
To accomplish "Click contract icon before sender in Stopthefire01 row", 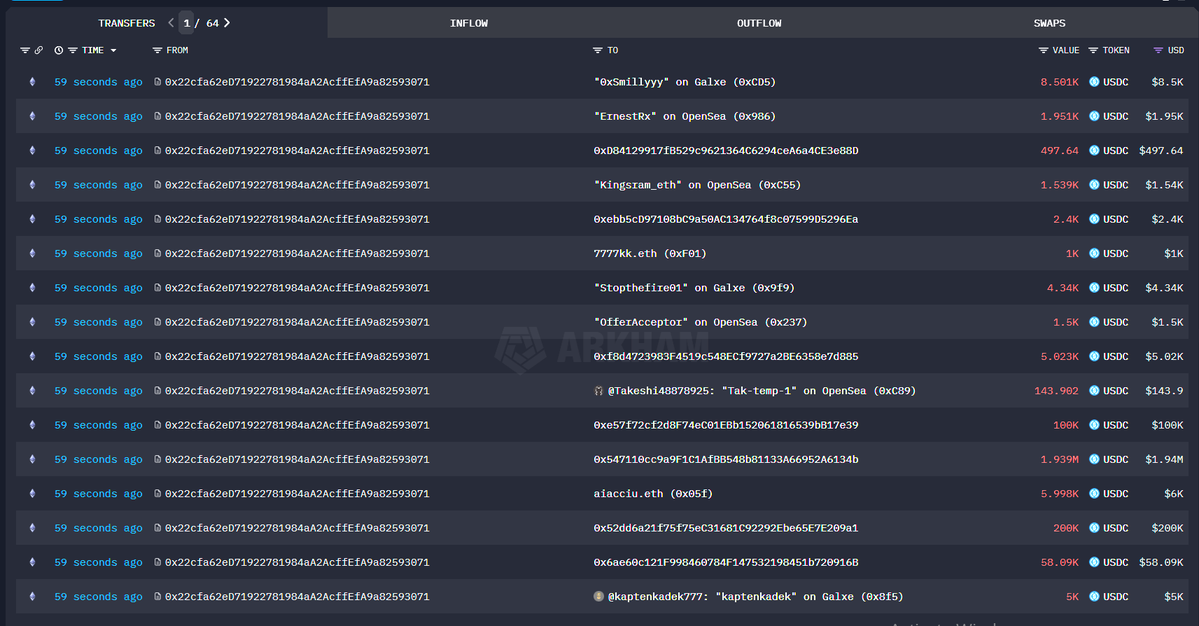I will tap(158, 288).
